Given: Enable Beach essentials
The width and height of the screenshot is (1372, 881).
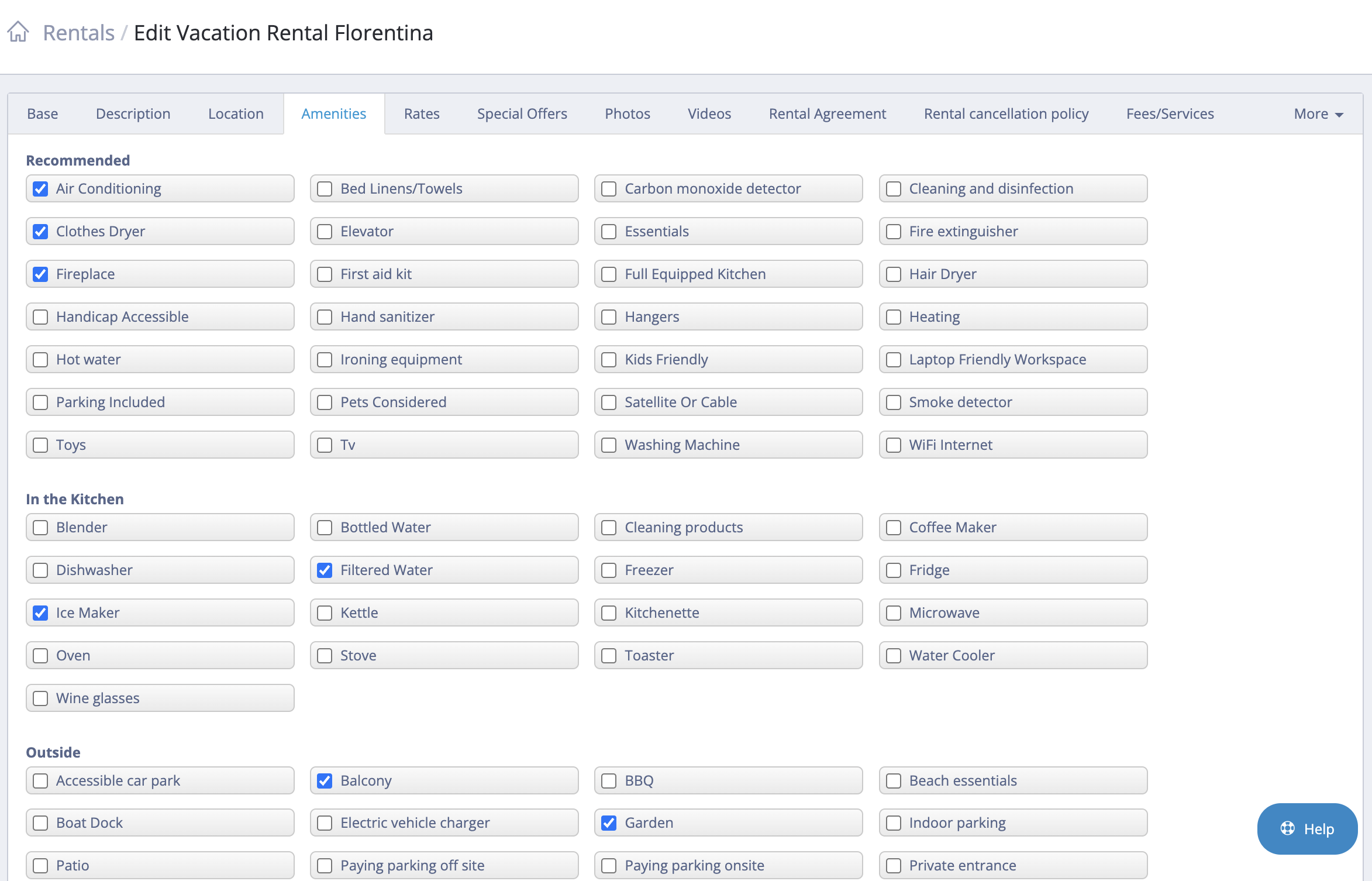Looking at the screenshot, I should [x=894, y=781].
